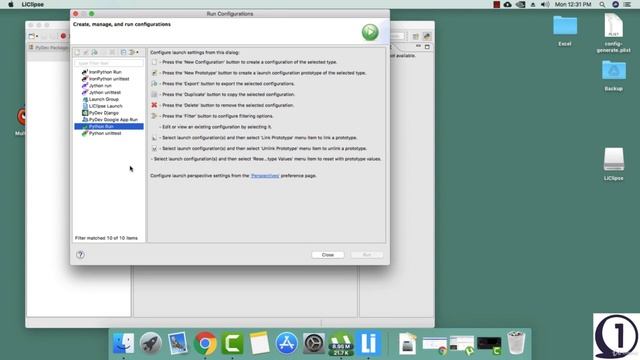
Task: Switch to PyDev Package Explorer tab
Action: click(x=49, y=47)
